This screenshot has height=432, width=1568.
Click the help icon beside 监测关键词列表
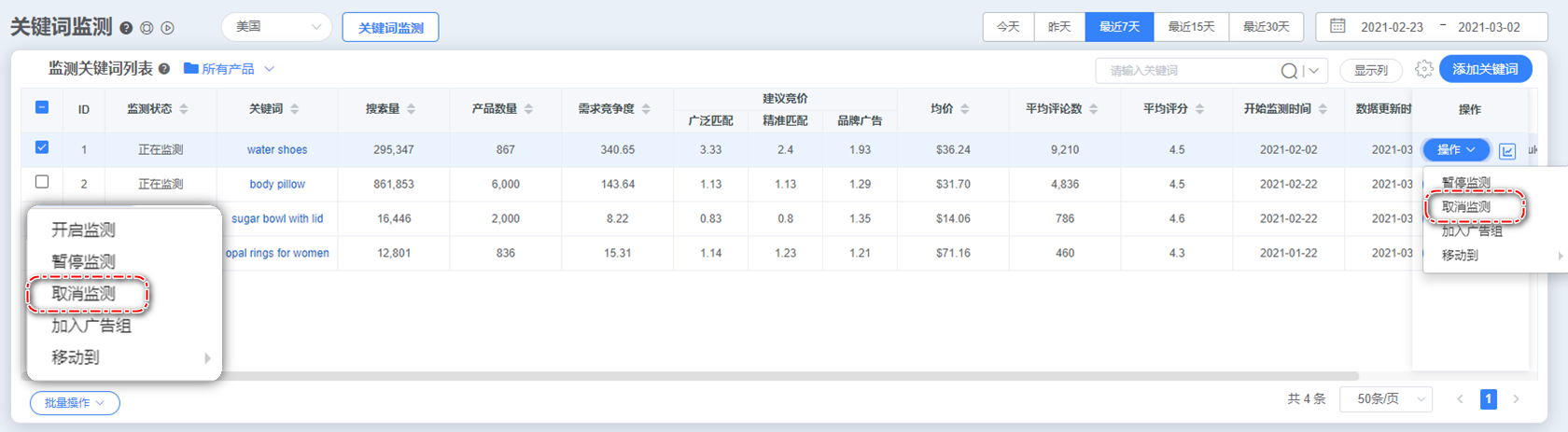(x=164, y=69)
